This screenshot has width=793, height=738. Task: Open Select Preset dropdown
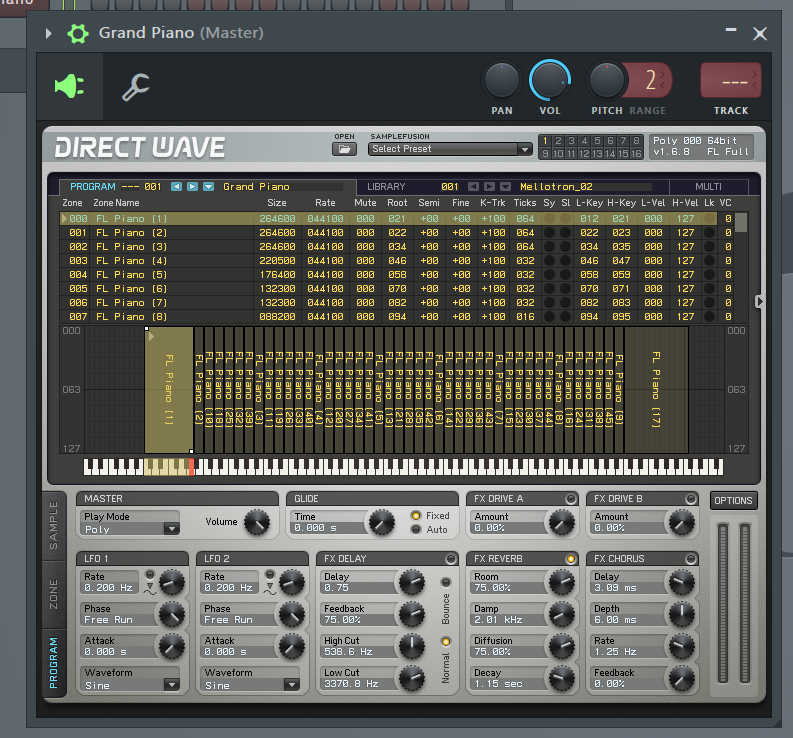(450, 149)
